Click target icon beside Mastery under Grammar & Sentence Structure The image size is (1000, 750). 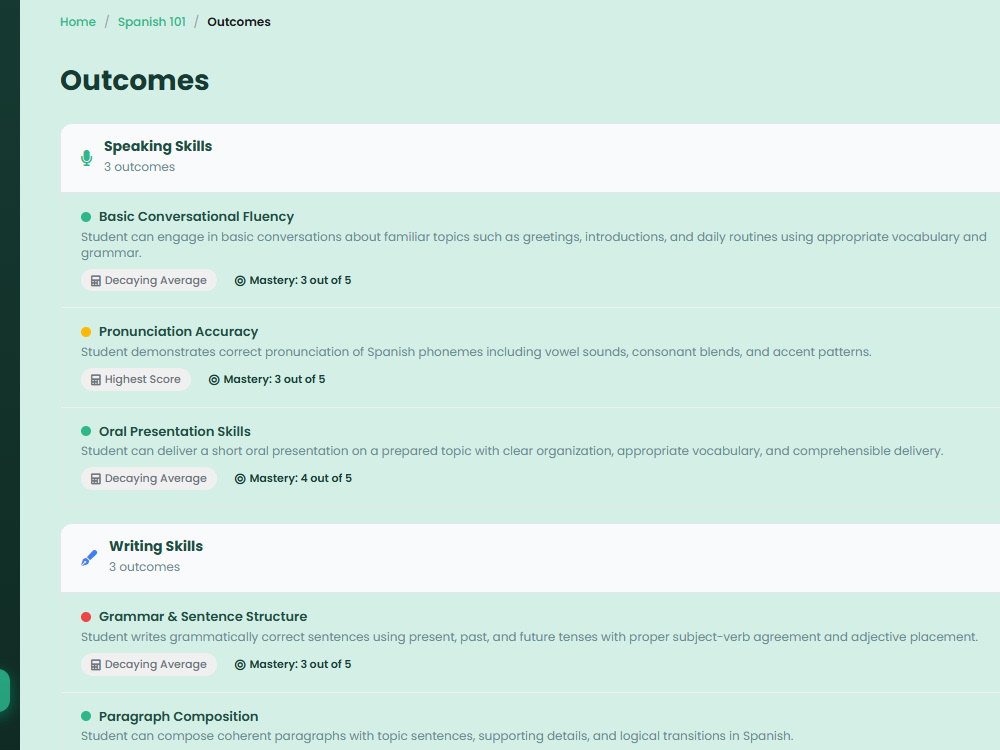click(240, 665)
